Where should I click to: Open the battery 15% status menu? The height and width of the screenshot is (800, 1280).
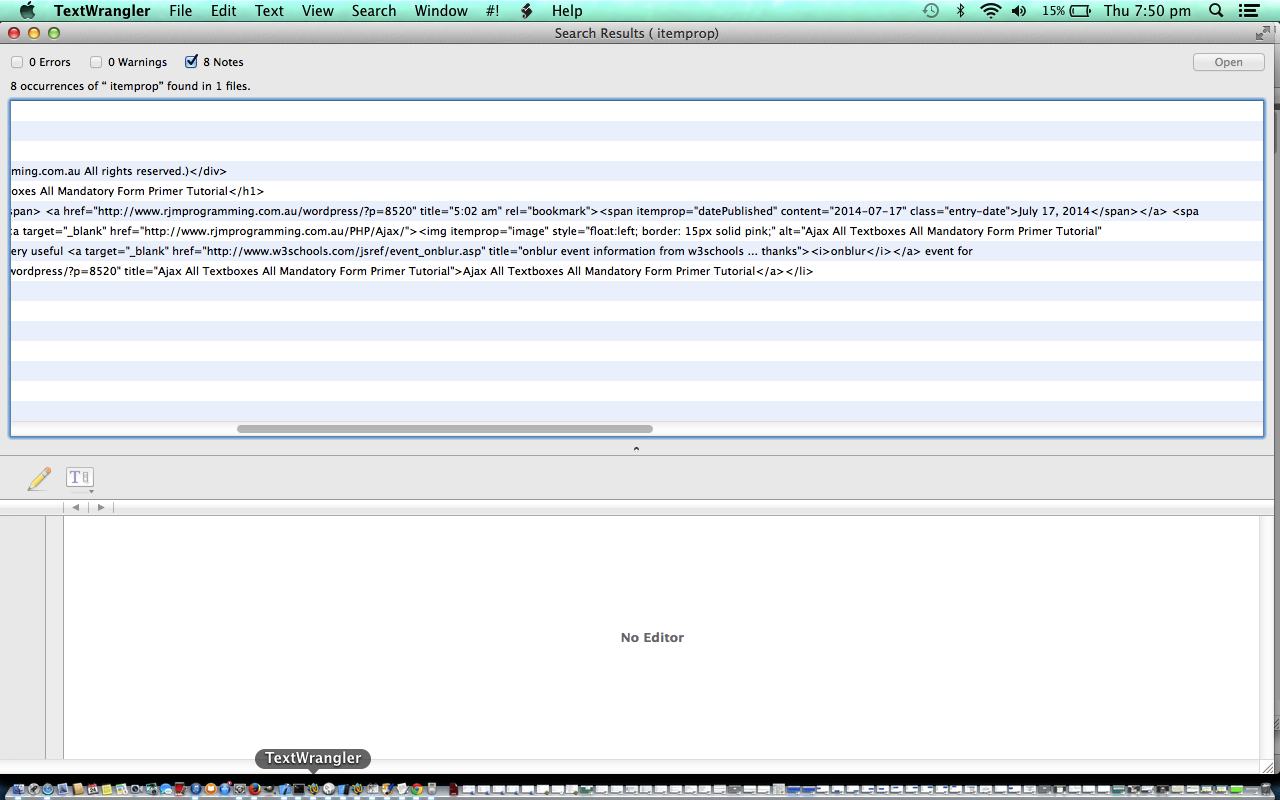click(1066, 11)
